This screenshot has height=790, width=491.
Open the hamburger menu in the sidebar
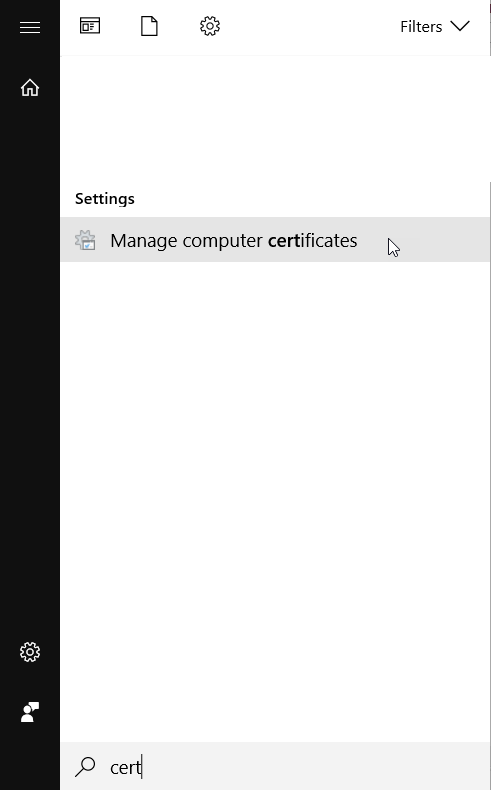[x=30, y=27]
